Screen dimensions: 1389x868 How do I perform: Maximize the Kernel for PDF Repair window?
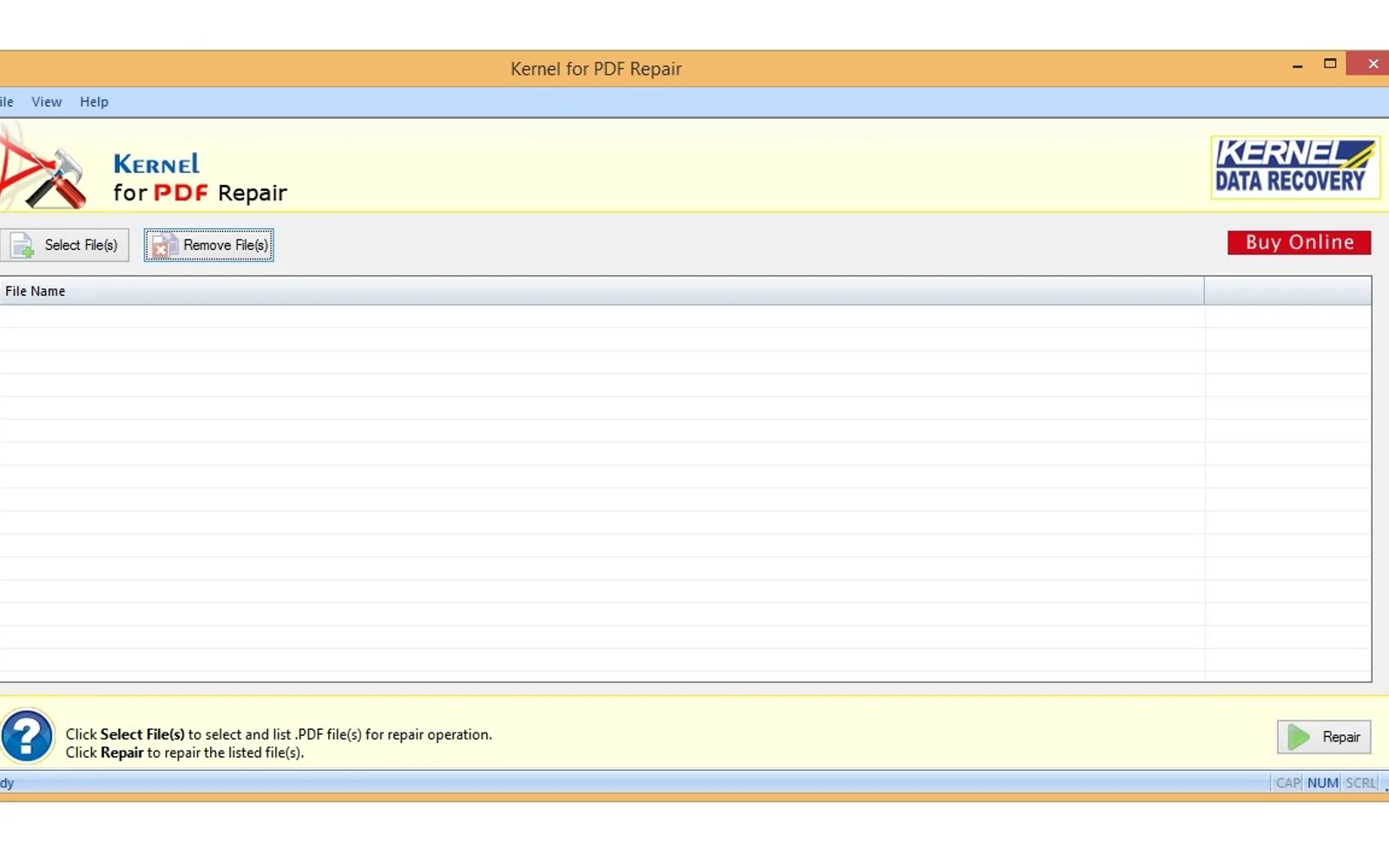click(x=1330, y=63)
